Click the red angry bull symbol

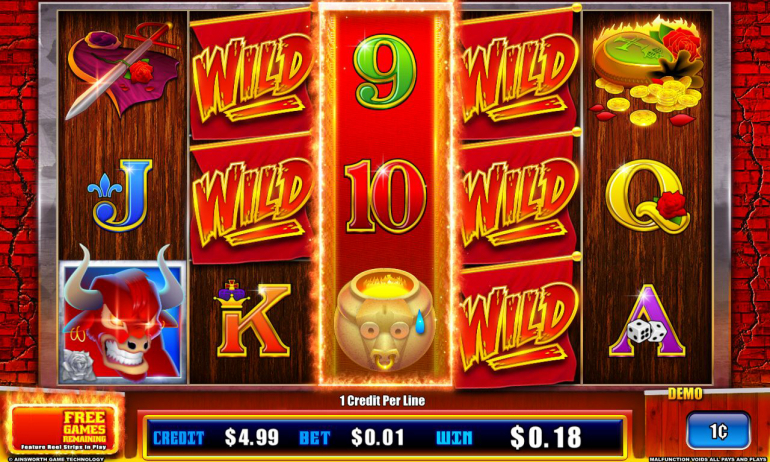(x=122, y=322)
